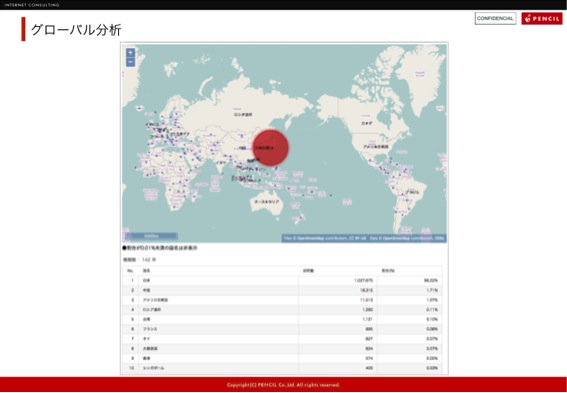Zoom in the map with the plus button
567x393 pixels.
point(130,52)
